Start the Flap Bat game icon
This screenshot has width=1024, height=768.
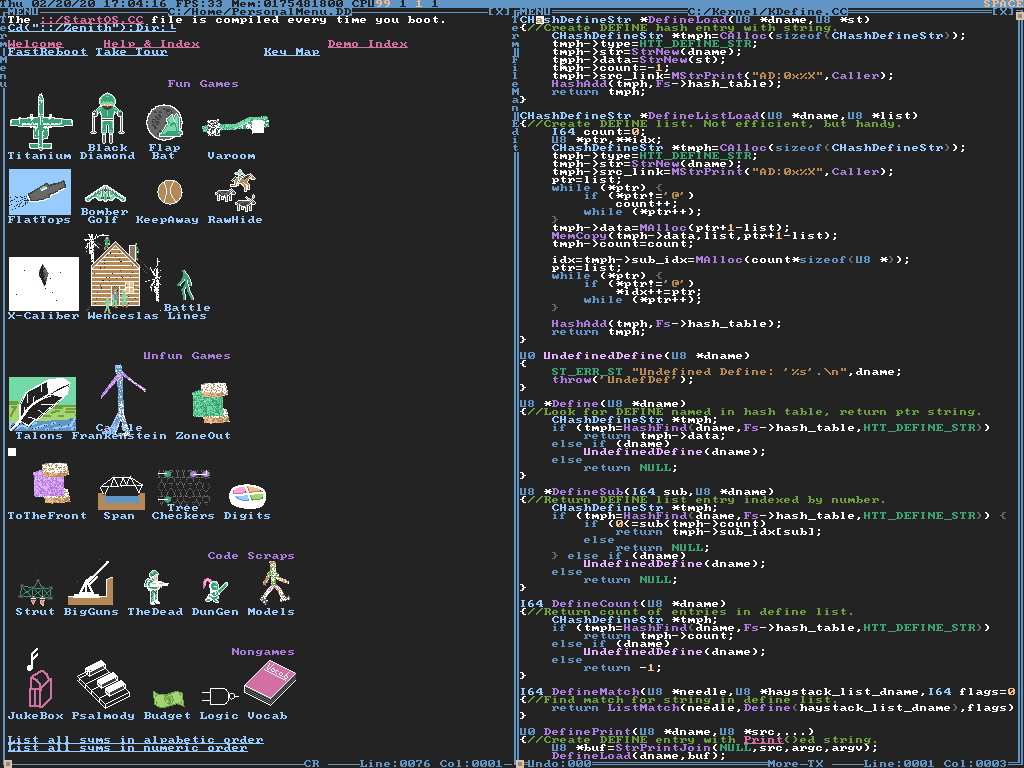(x=164, y=123)
